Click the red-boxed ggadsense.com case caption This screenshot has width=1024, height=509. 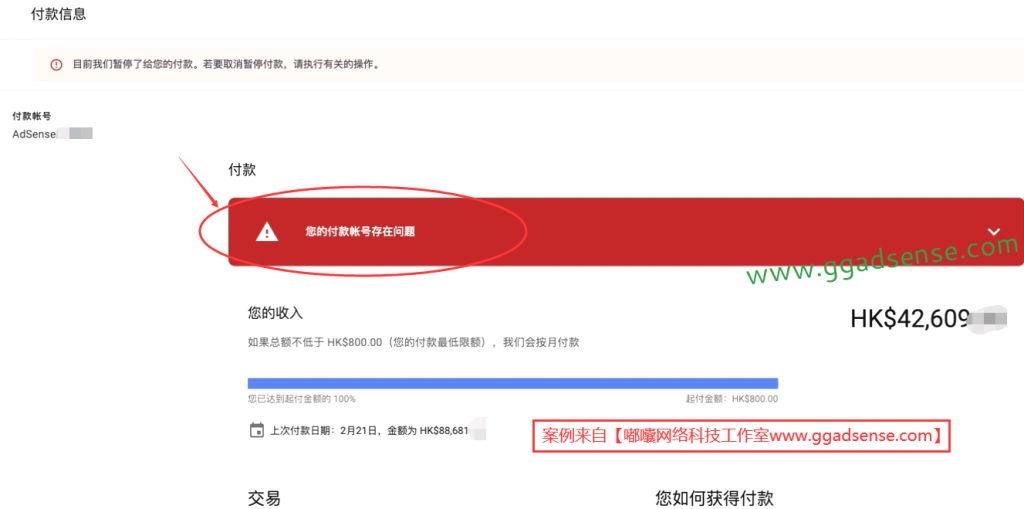coord(741,436)
